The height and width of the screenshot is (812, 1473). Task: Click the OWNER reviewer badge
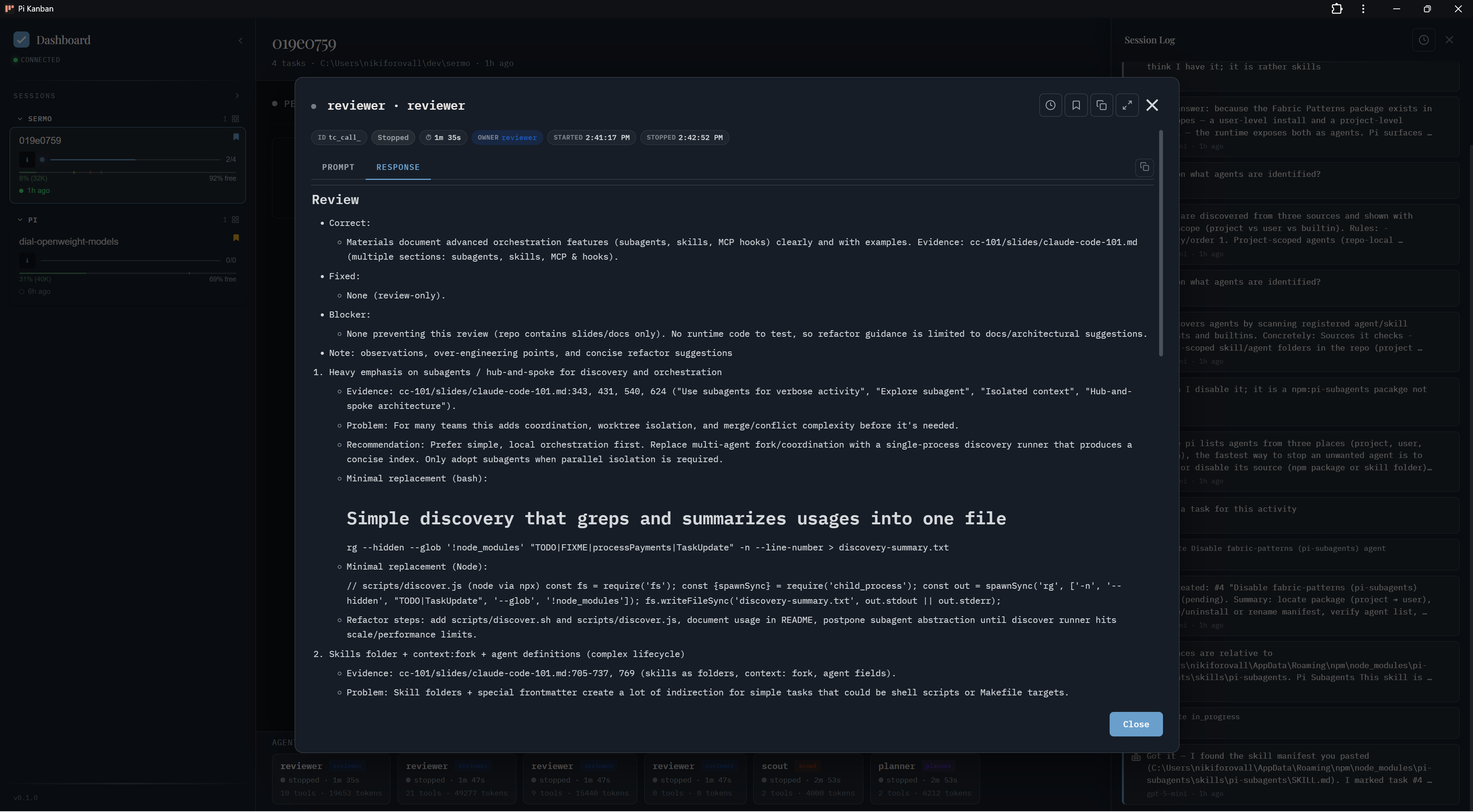coord(507,138)
